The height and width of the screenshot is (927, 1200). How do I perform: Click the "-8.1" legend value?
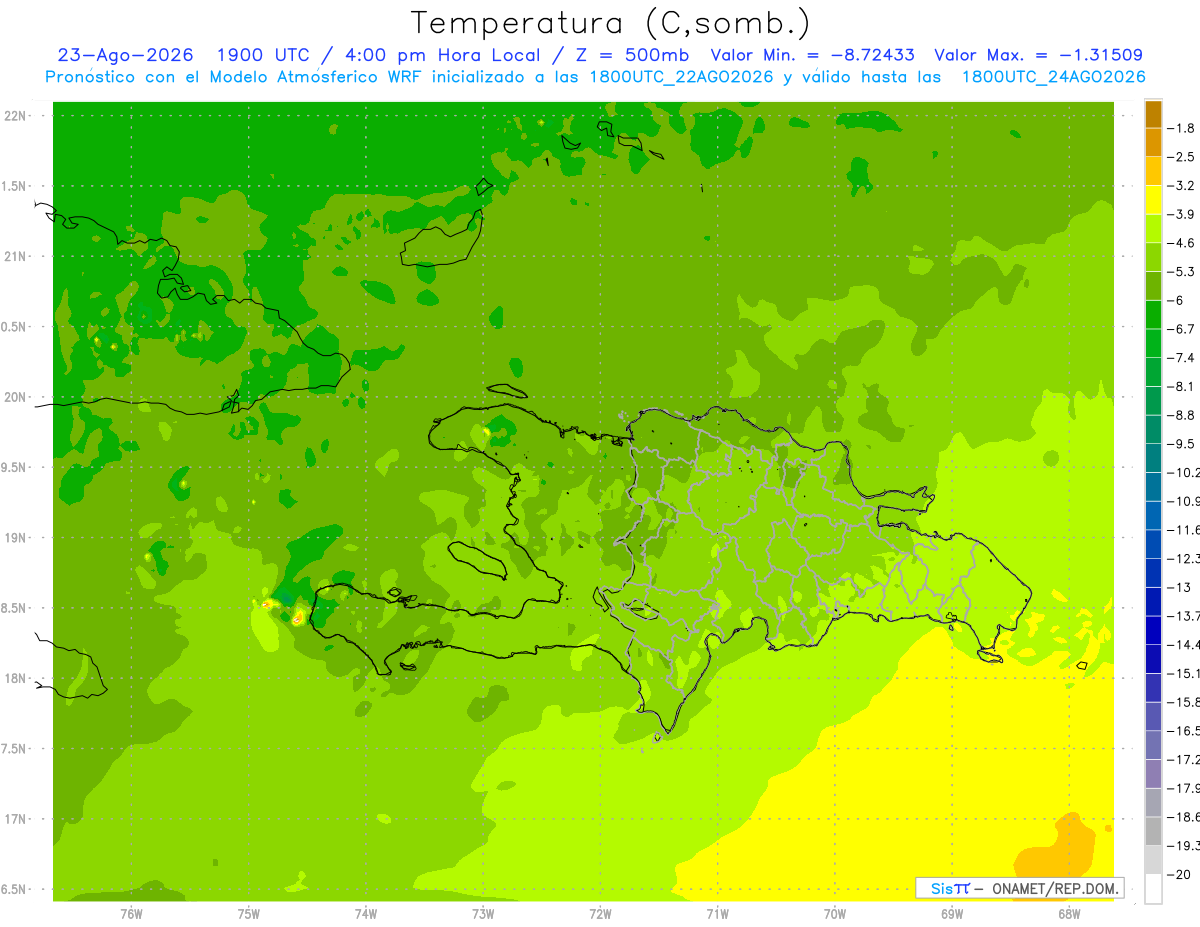(1182, 386)
